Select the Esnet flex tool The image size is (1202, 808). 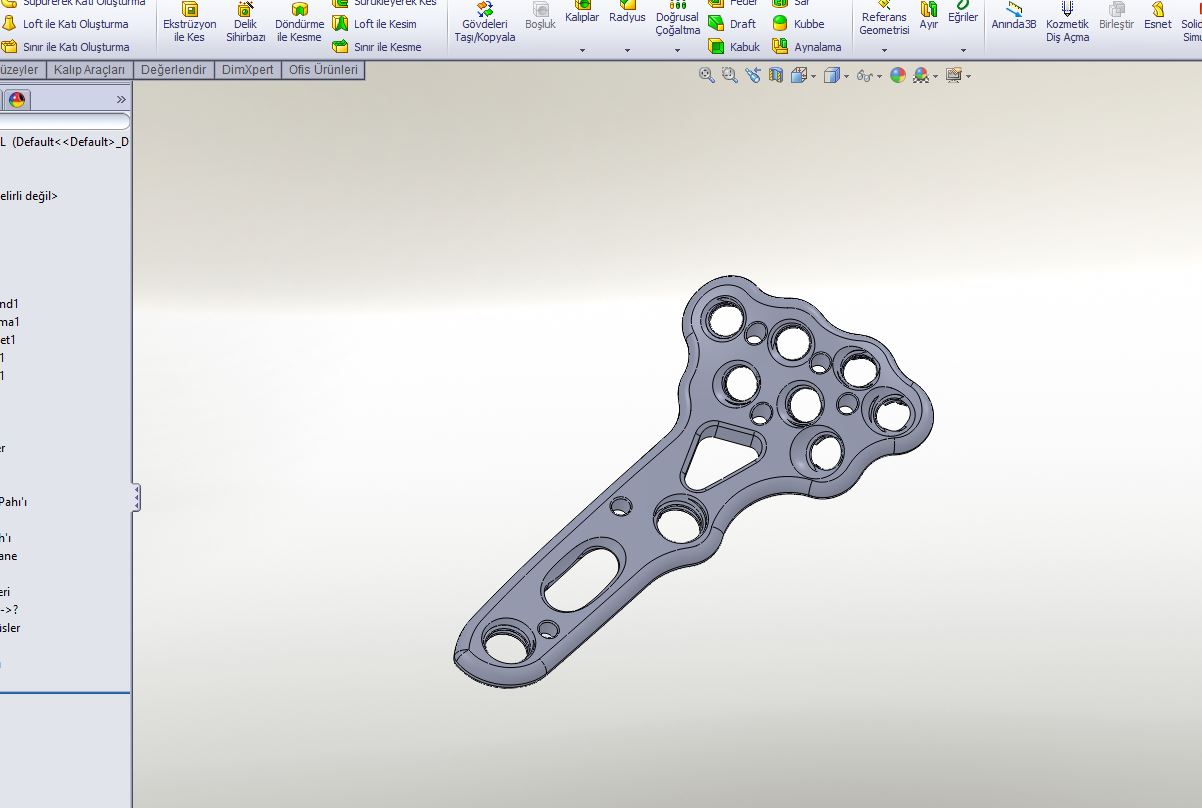[1158, 17]
